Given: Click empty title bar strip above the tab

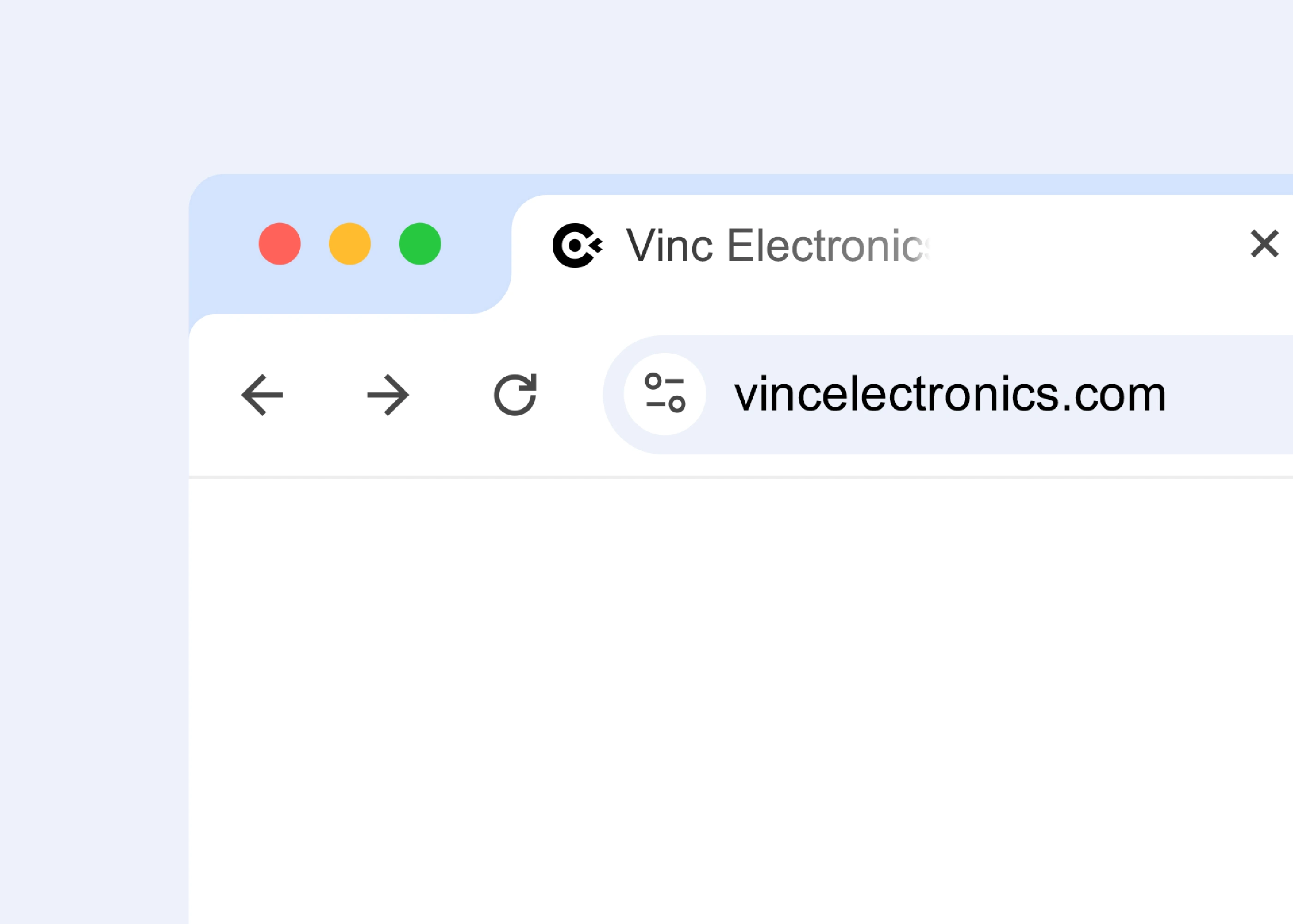Looking at the screenshot, I should (853, 184).
